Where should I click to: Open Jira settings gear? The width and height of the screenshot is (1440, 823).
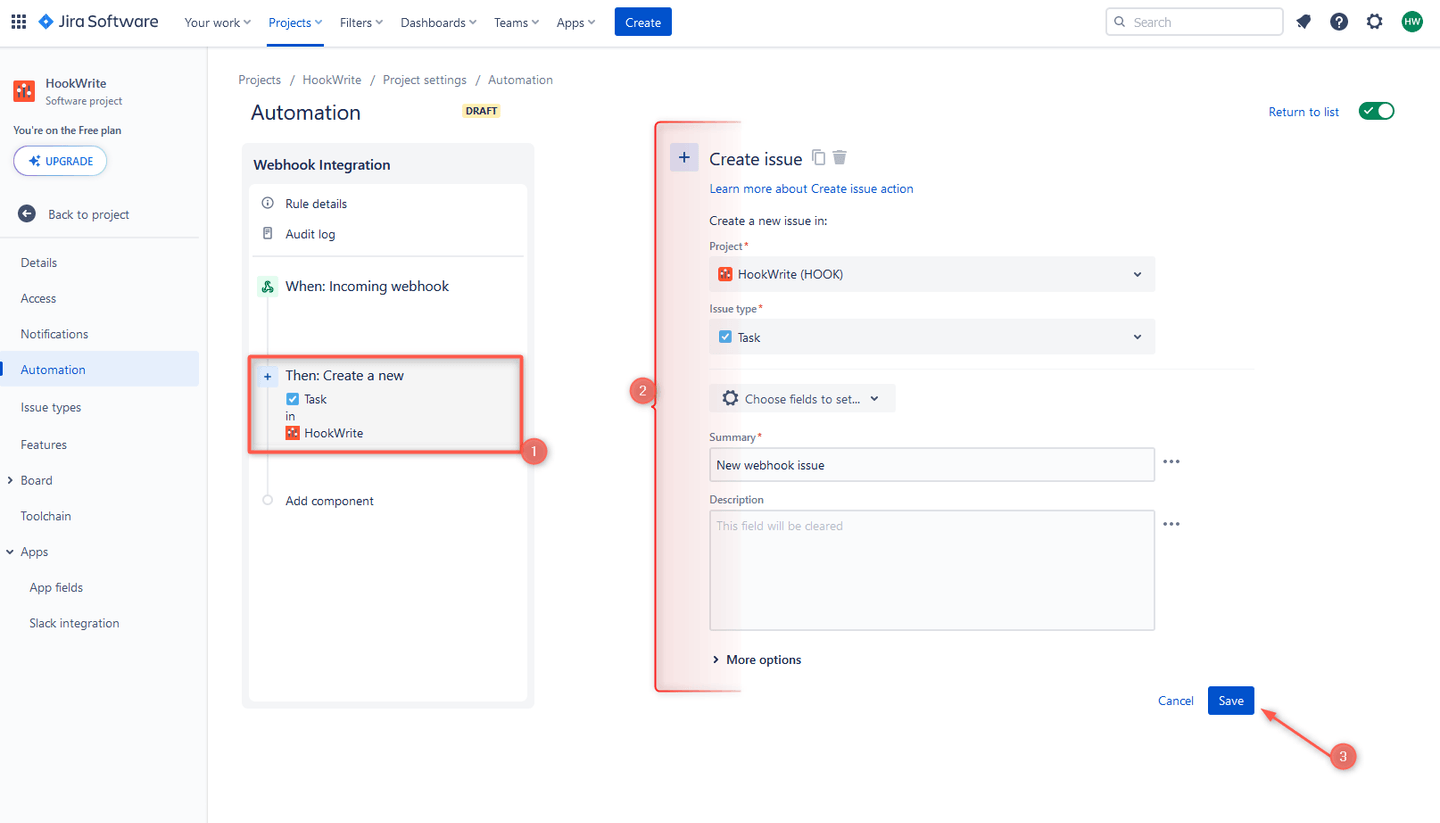pyautogui.click(x=1375, y=21)
